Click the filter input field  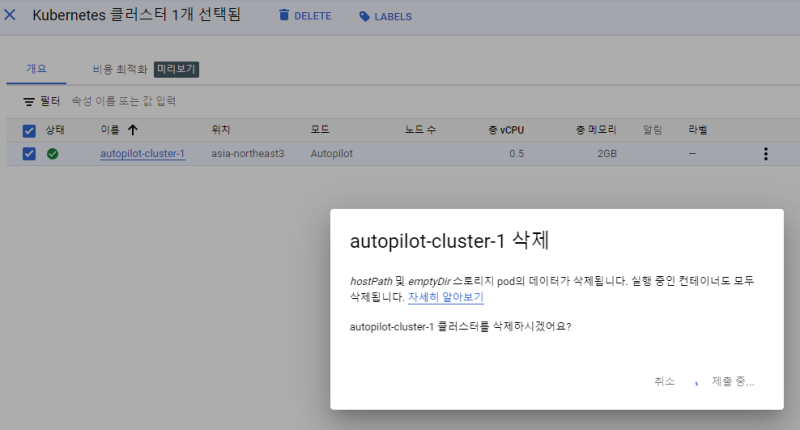tap(200, 102)
